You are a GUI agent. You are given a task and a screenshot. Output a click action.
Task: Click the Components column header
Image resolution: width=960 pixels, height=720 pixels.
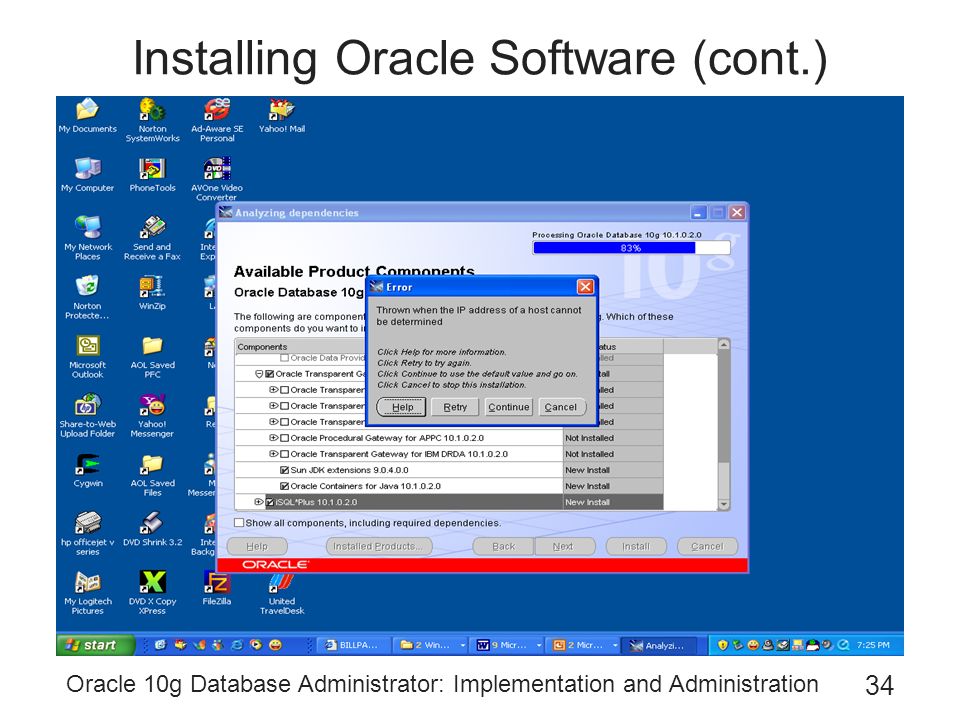399,347
